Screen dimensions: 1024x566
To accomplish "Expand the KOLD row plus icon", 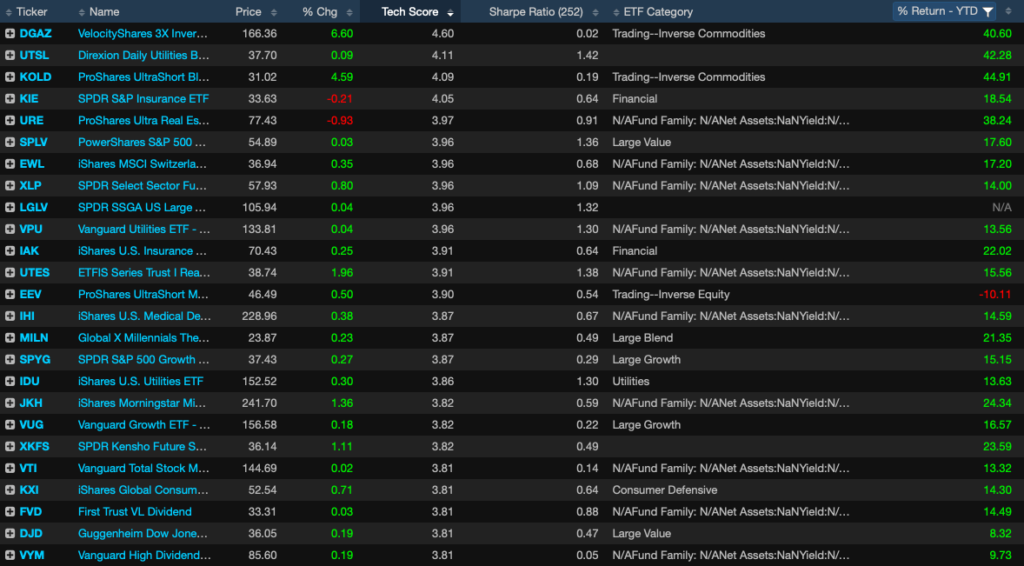I will click(10, 77).
